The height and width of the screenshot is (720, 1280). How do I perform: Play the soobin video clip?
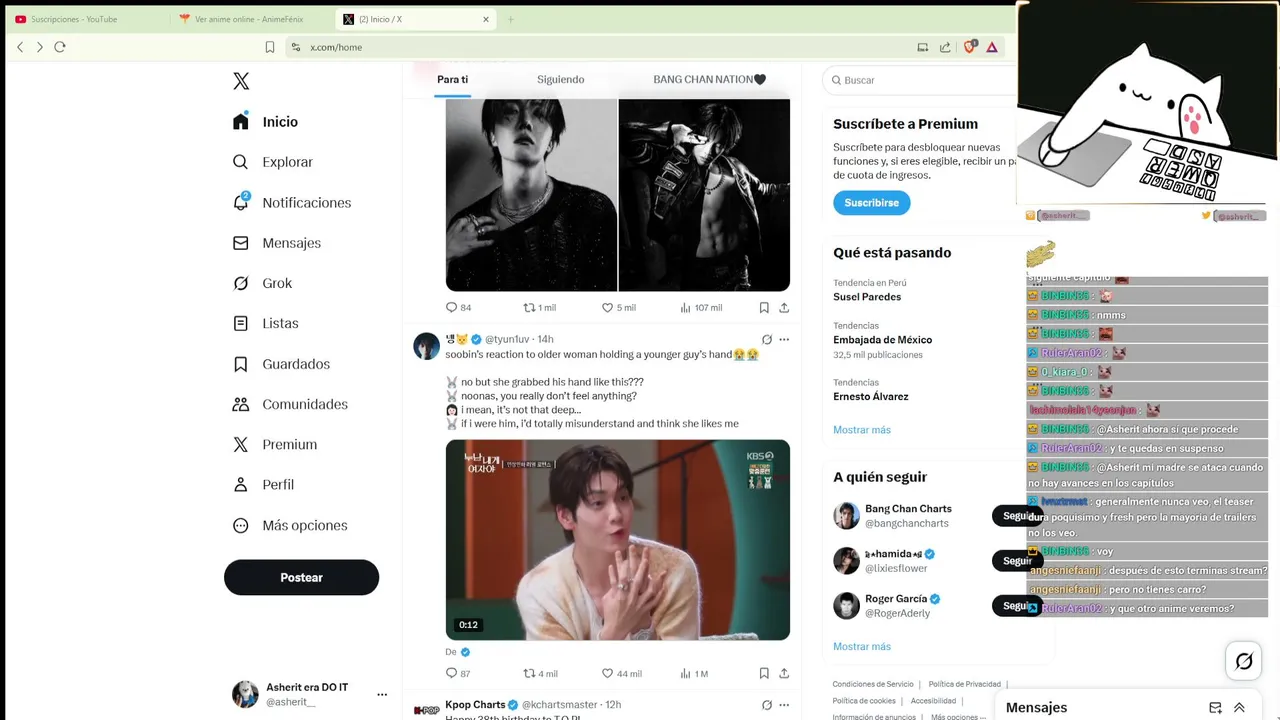click(618, 540)
